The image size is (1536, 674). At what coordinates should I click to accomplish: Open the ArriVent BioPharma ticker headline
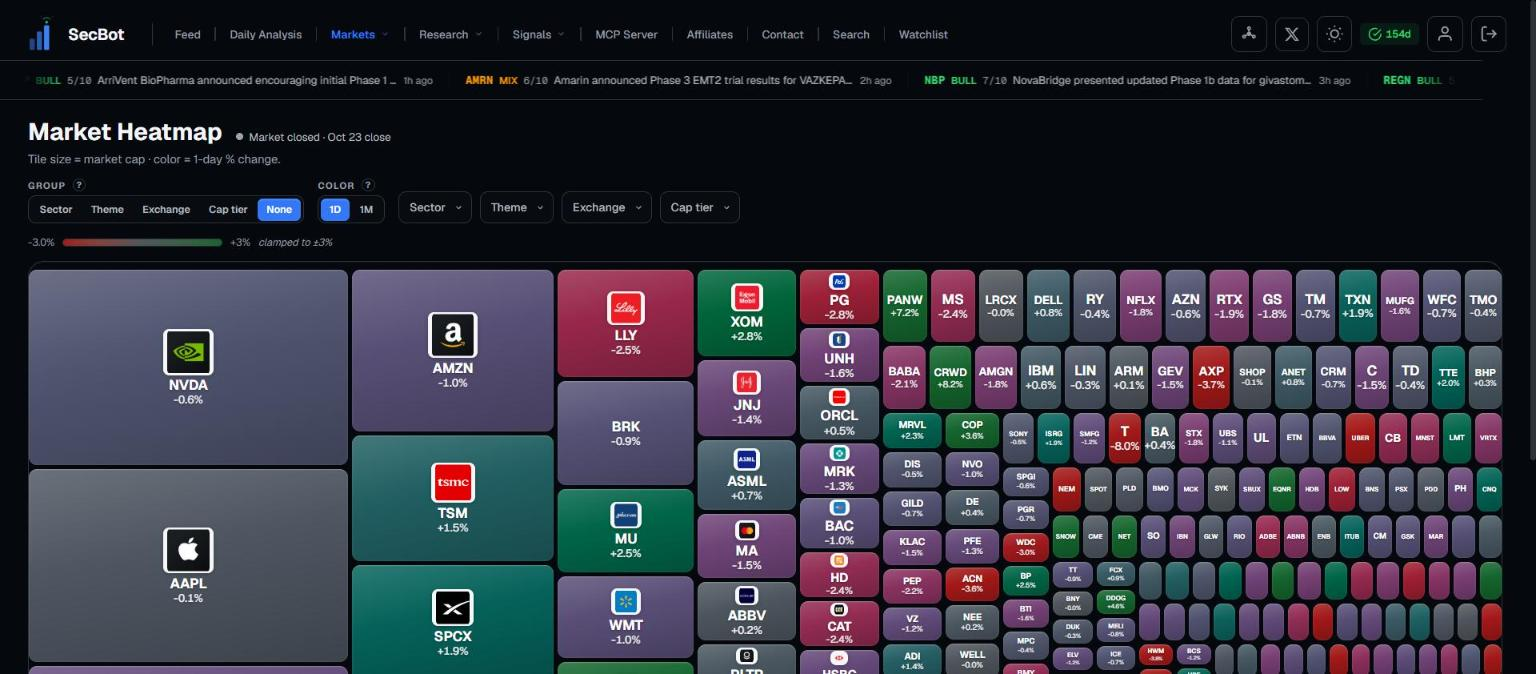click(234, 80)
